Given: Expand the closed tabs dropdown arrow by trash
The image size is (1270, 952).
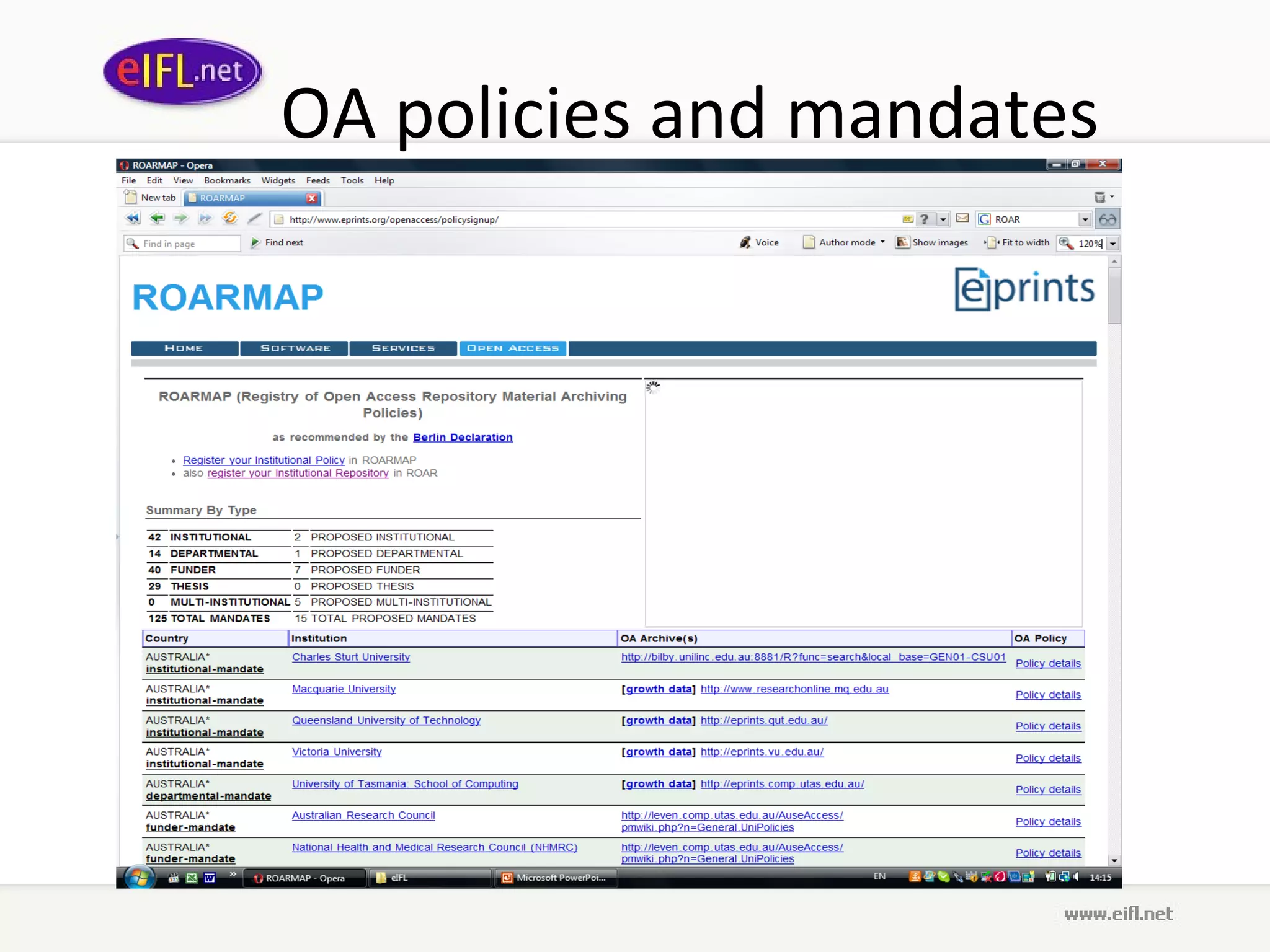Looking at the screenshot, I should (x=1112, y=197).
